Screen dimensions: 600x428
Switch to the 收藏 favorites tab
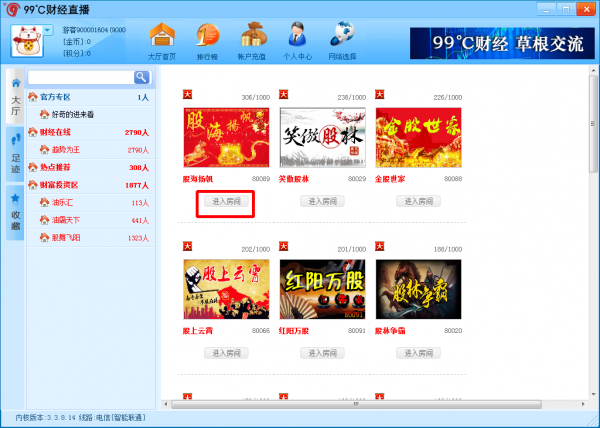pos(15,212)
